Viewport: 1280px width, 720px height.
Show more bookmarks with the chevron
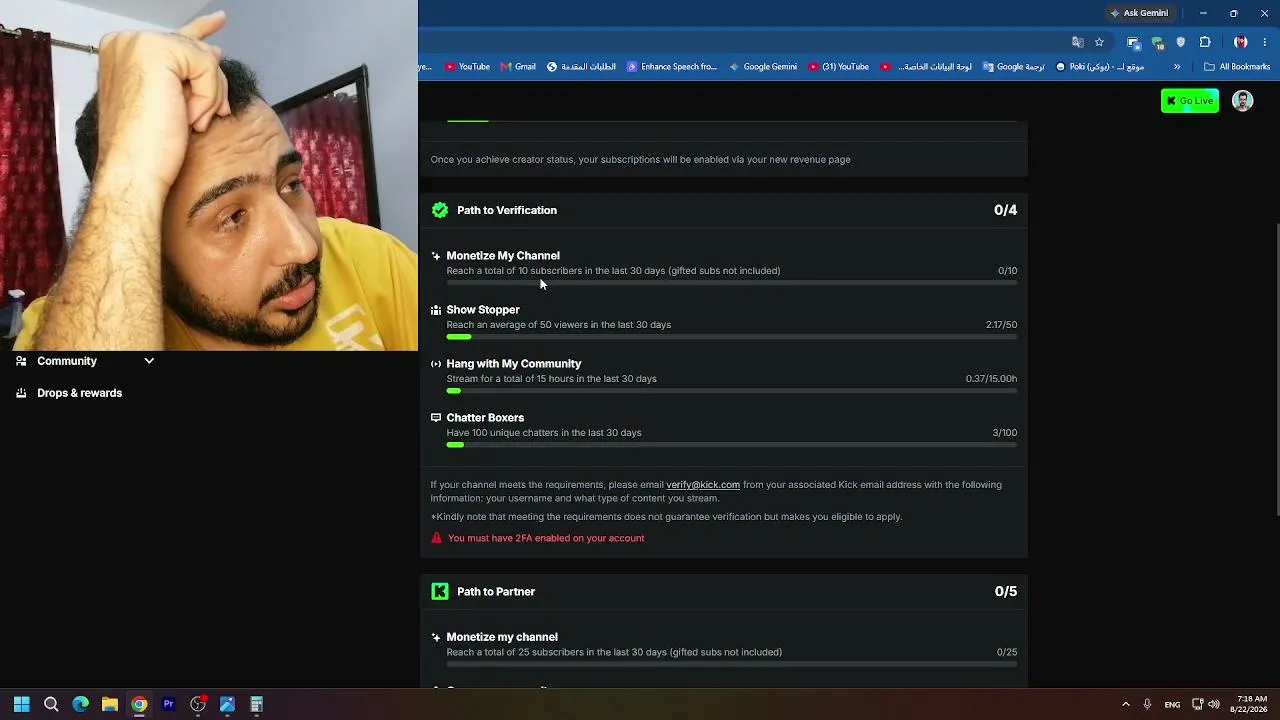1176,67
